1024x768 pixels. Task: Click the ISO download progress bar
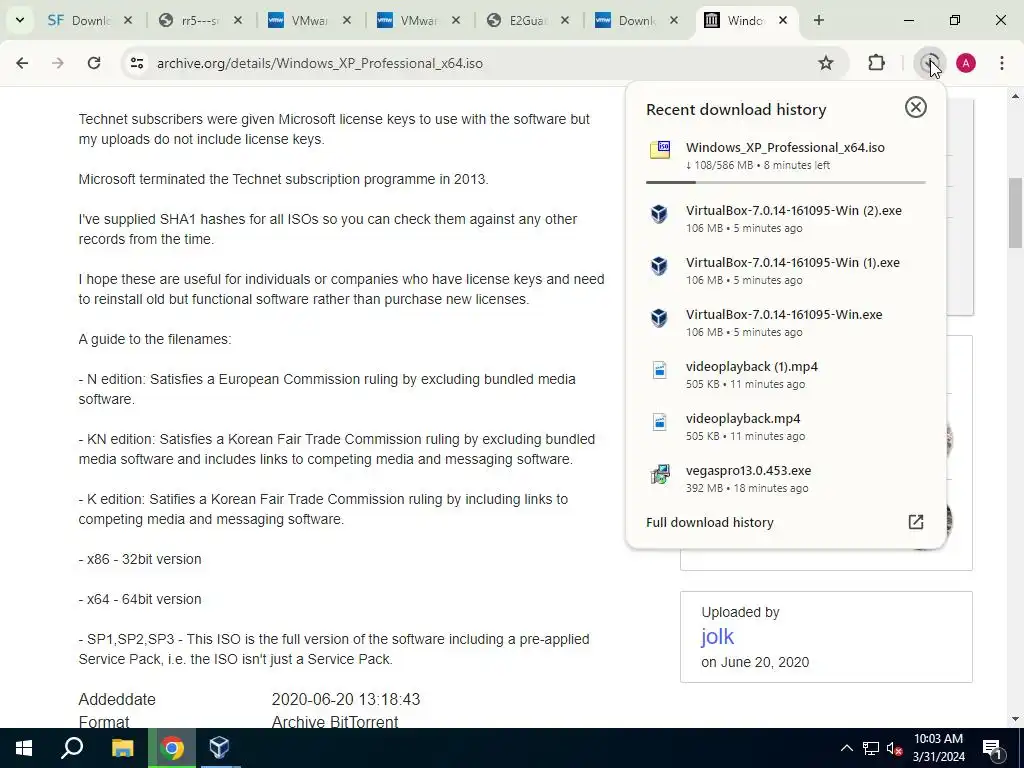tap(786, 182)
